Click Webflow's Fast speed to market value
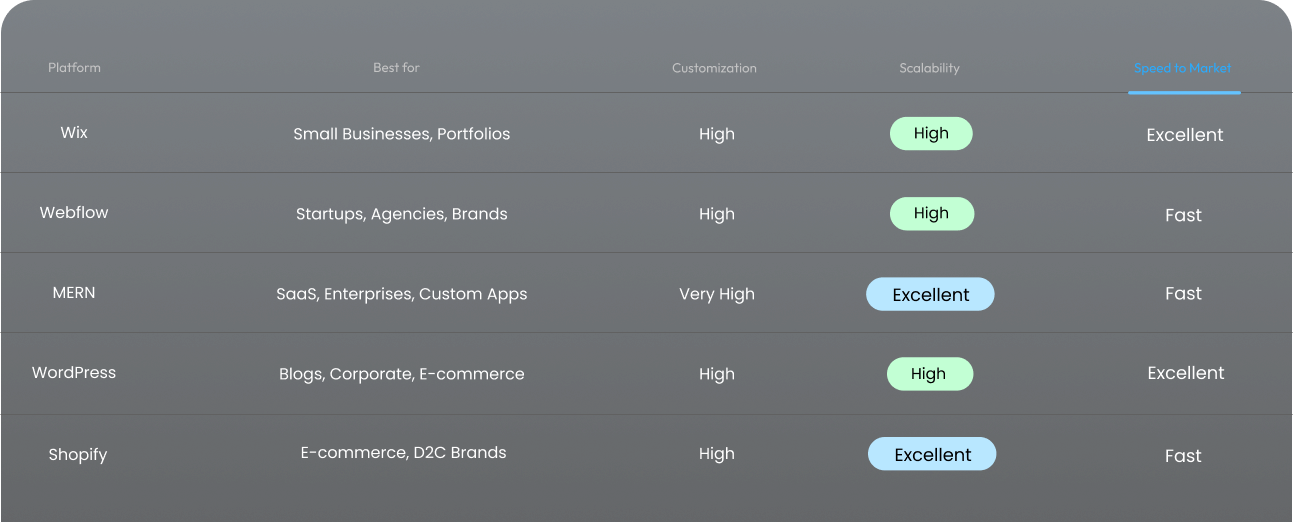The height and width of the screenshot is (522, 1293). (1183, 215)
